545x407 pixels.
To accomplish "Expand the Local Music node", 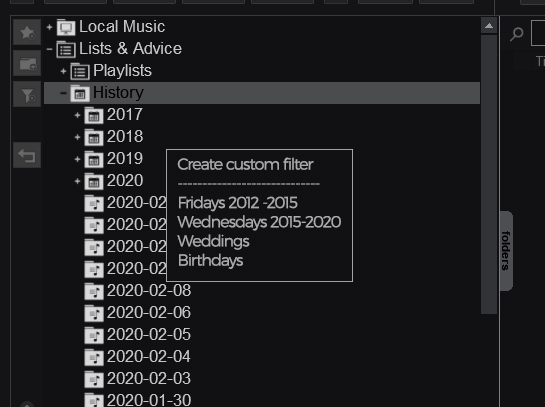I will click(49, 27).
